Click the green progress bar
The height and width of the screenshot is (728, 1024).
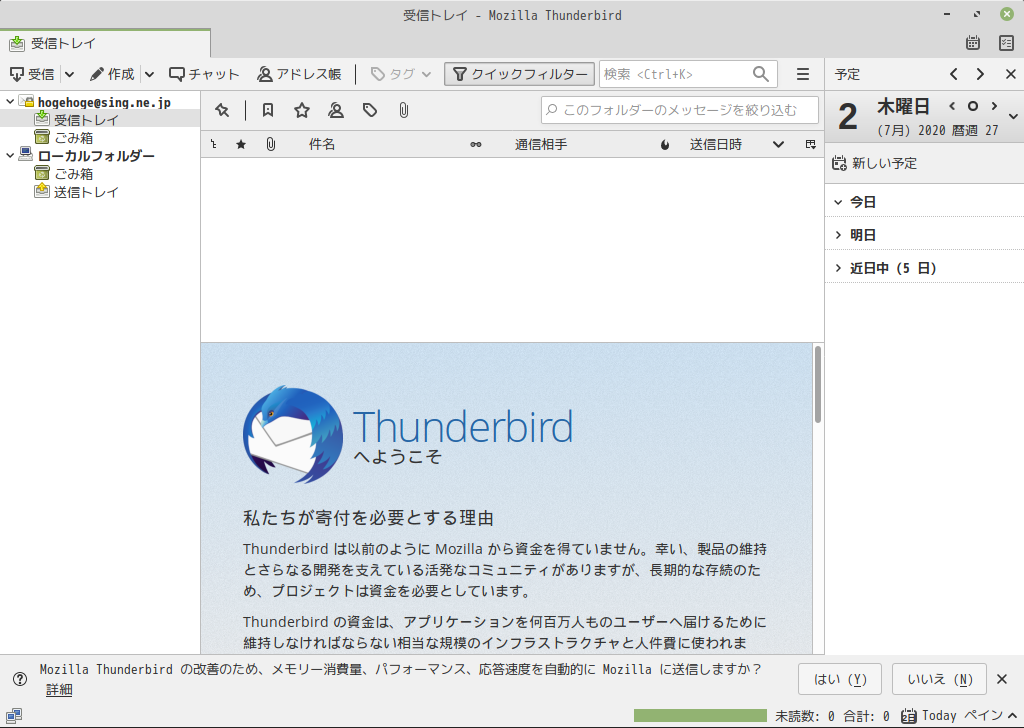pos(700,716)
